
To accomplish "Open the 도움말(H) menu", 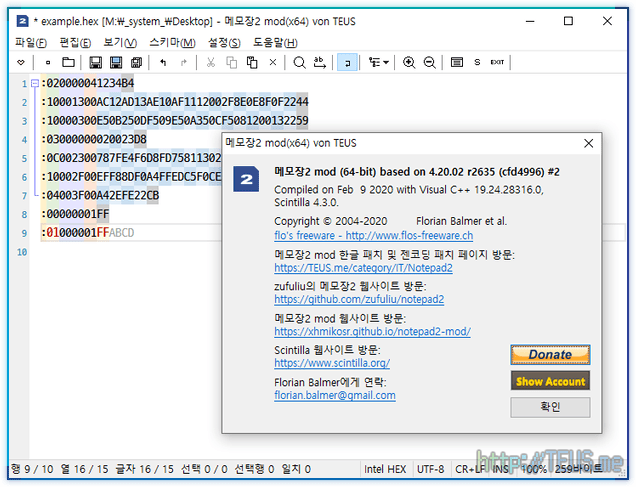I will [x=275, y=43].
